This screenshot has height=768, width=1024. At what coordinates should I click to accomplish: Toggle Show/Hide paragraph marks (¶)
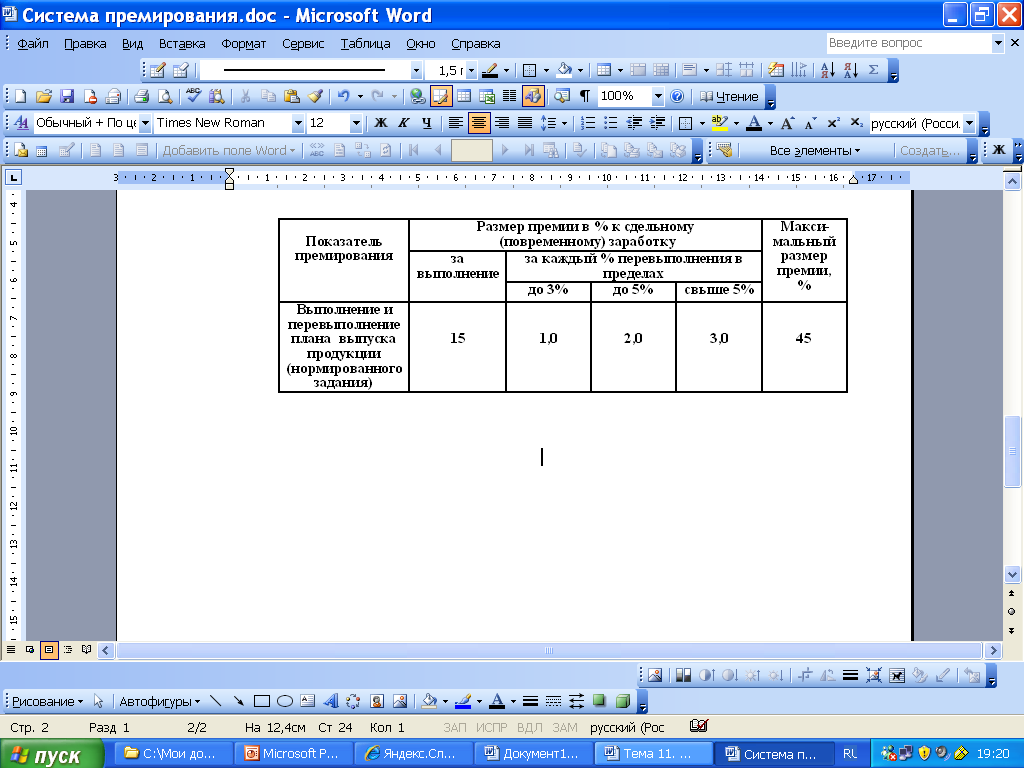[584, 97]
